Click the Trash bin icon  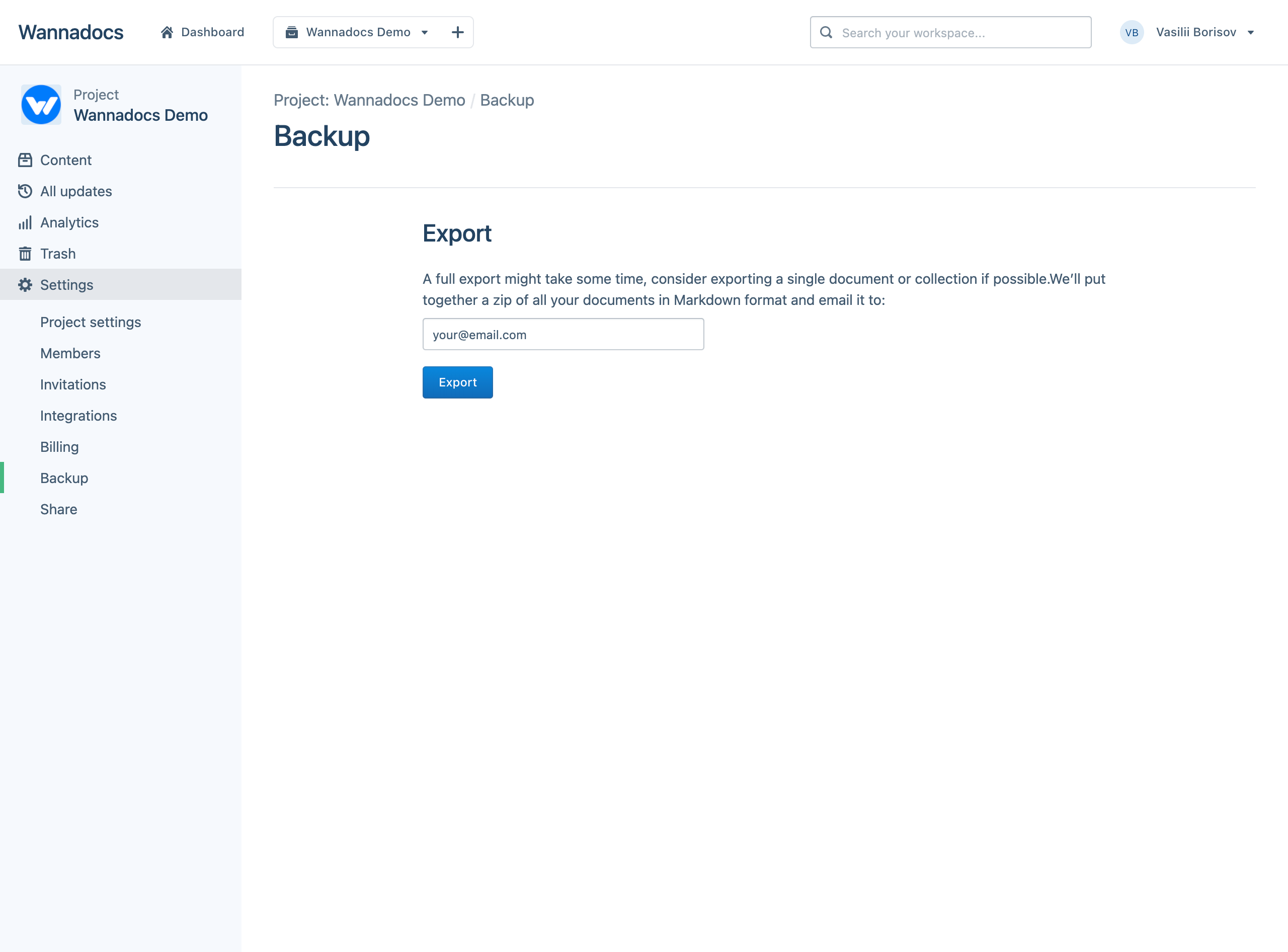pos(25,254)
